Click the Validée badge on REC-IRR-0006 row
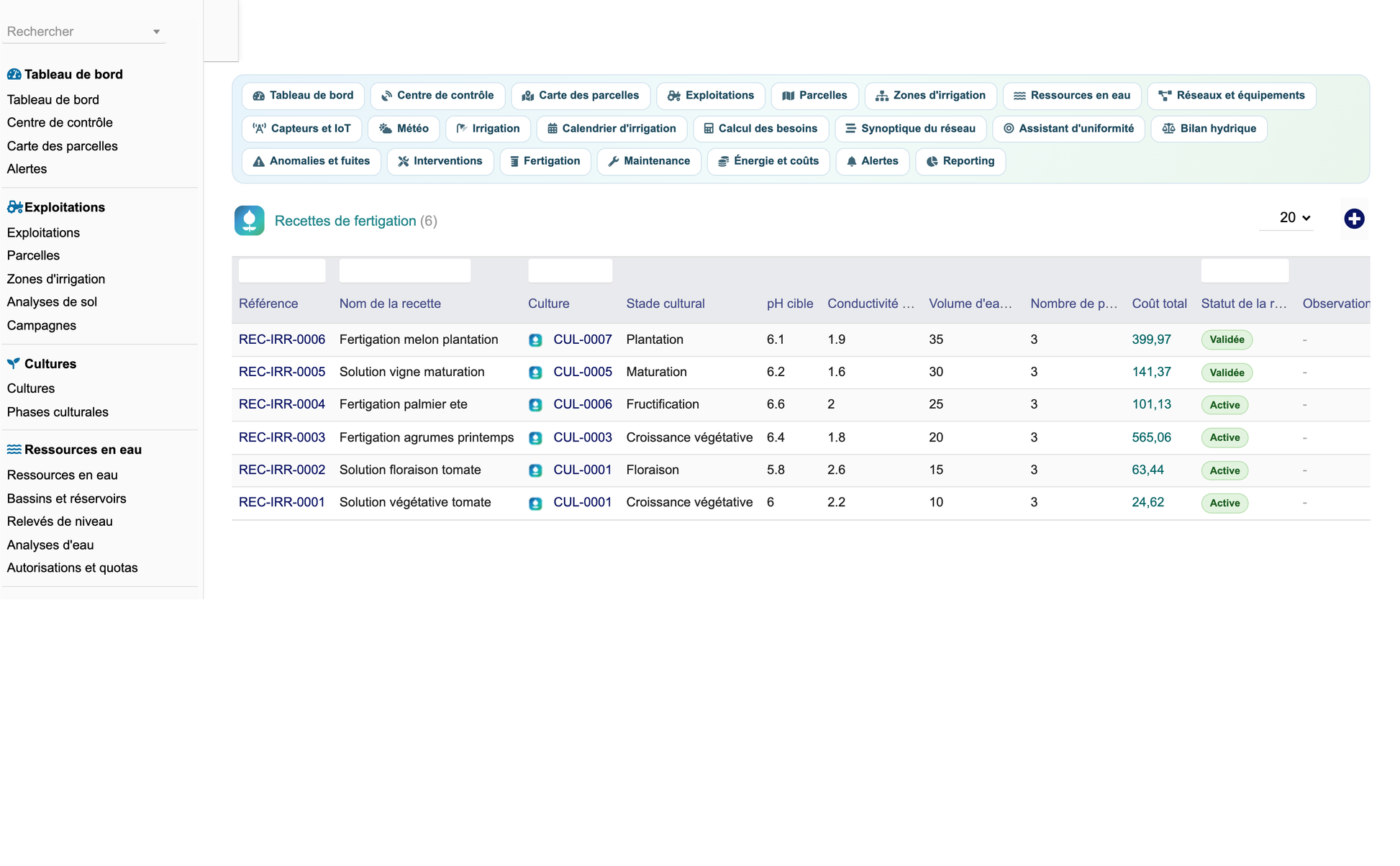The image size is (1400, 866). [x=1227, y=339]
